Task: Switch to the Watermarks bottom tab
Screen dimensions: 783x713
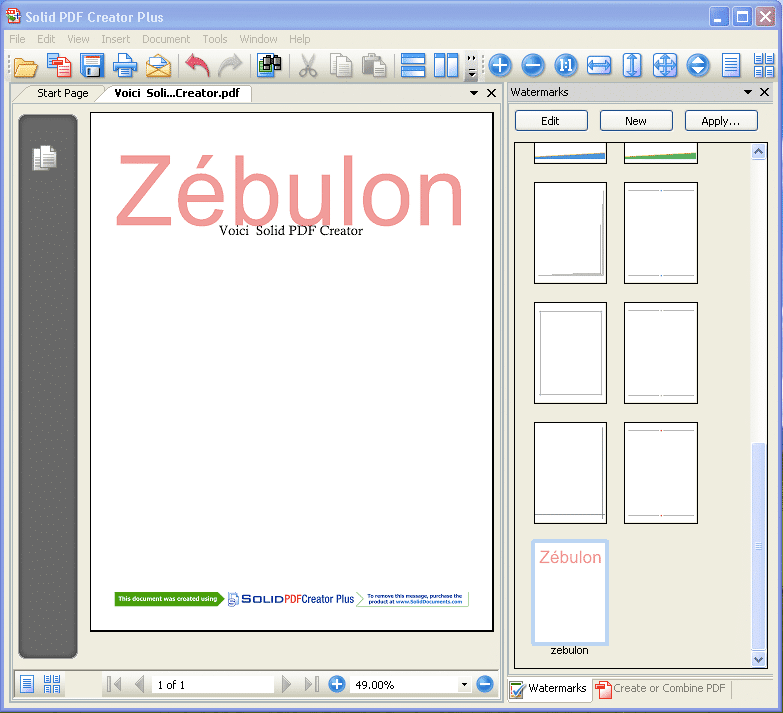Action: (549, 689)
